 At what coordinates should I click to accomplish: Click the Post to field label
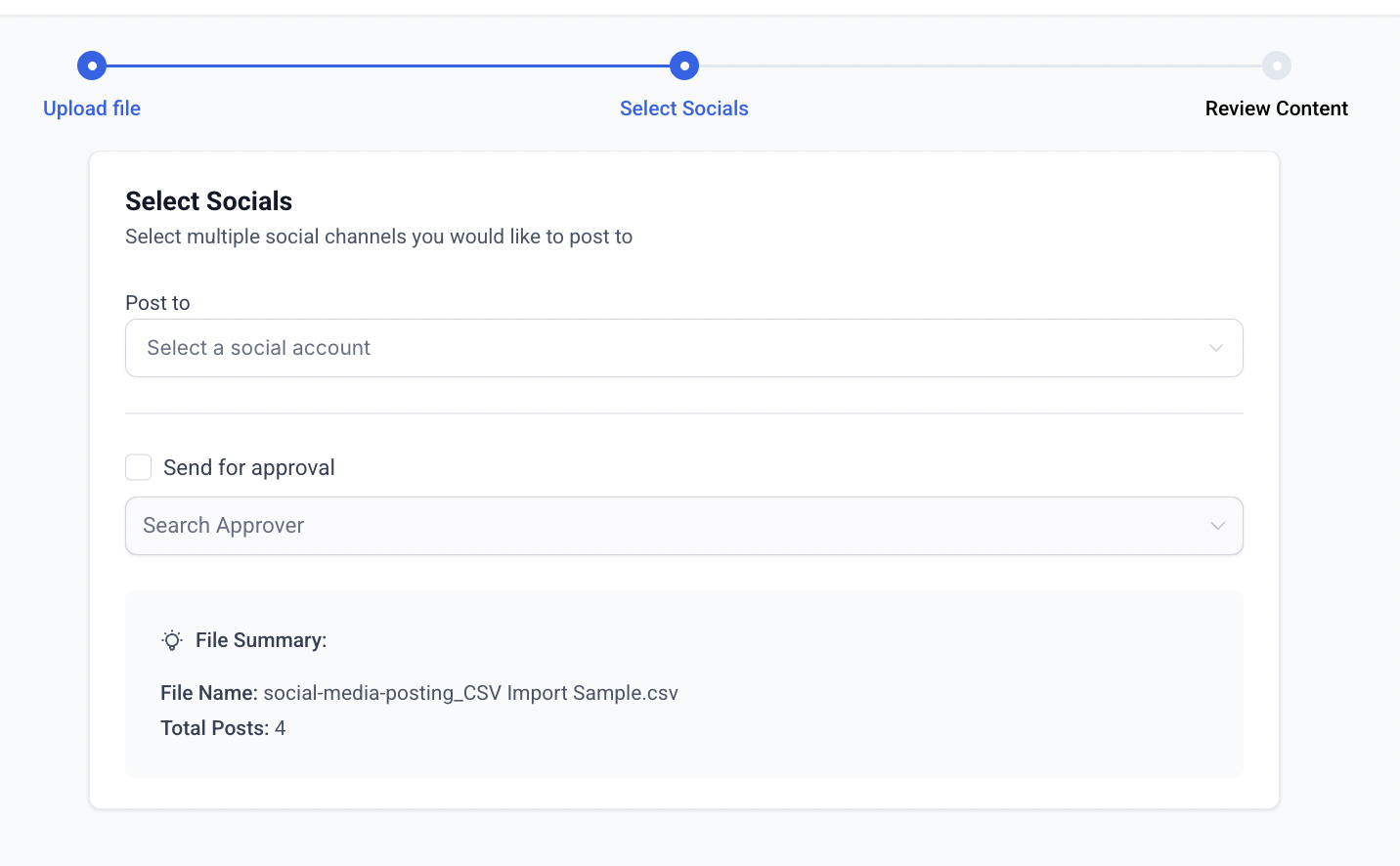tap(157, 303)
